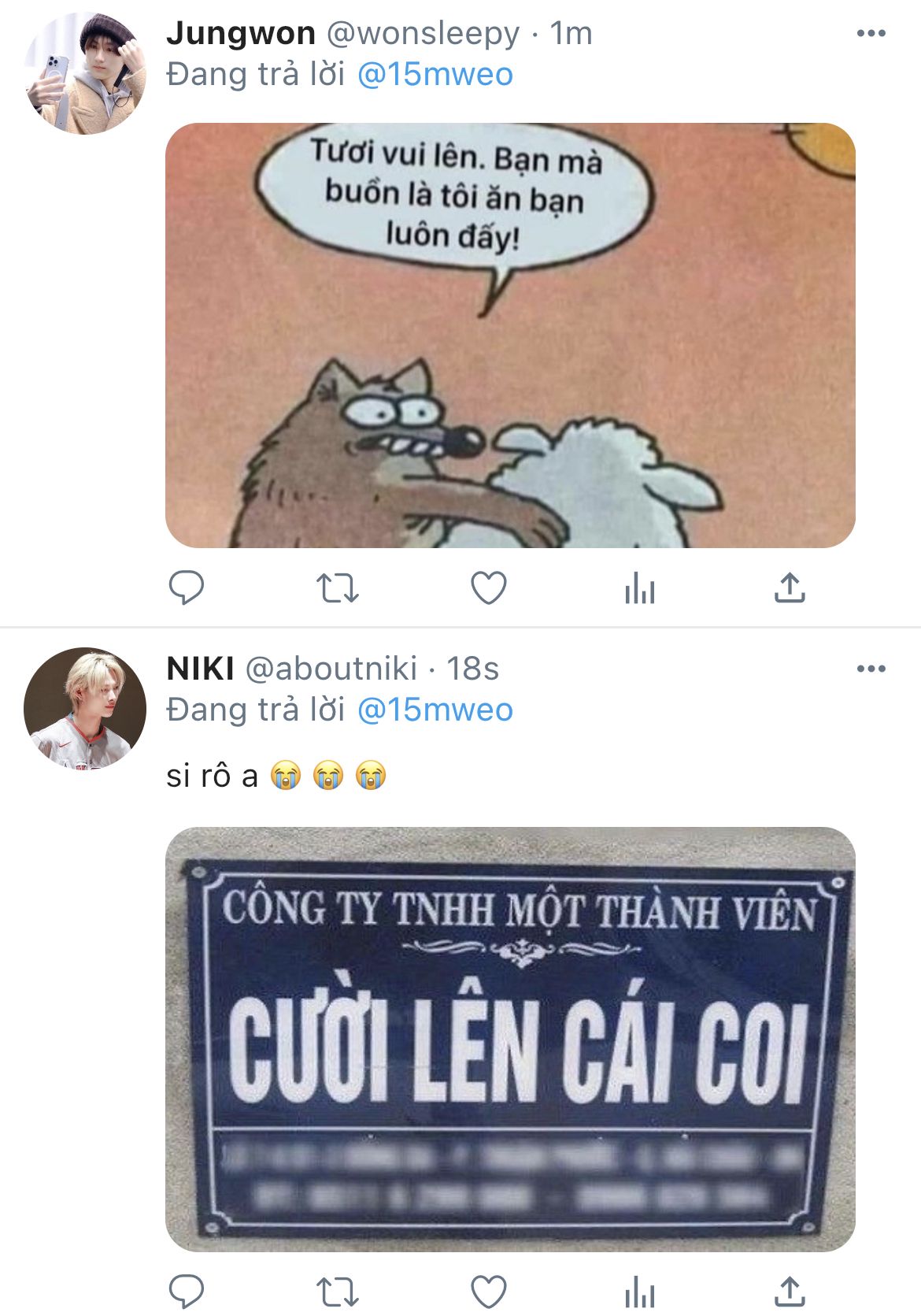Open the @15mweo link in NIKI's reply
This screenshot has height=1316, width=921.
435,710
